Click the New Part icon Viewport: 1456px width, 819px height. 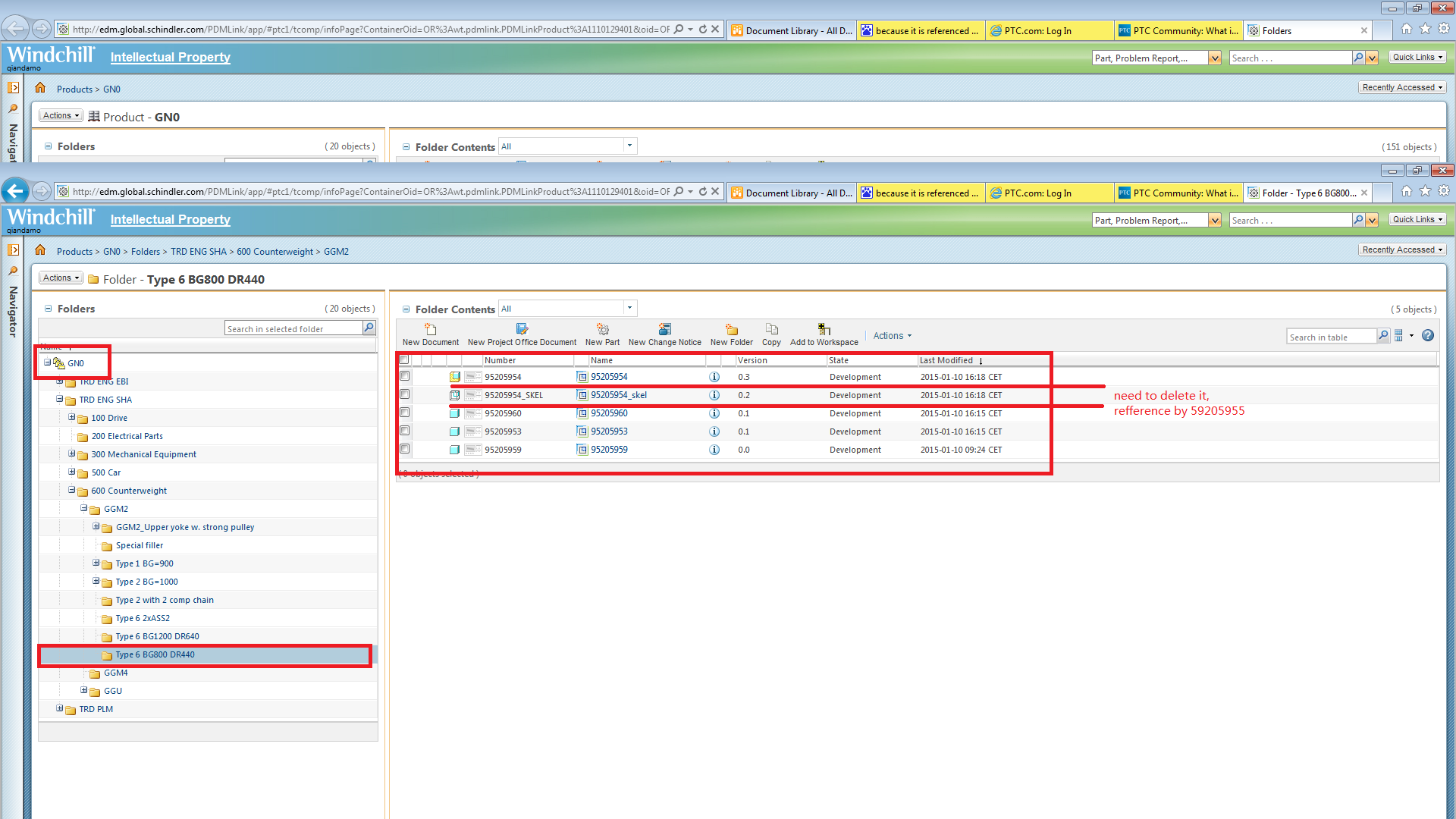[x=602, y=329]
